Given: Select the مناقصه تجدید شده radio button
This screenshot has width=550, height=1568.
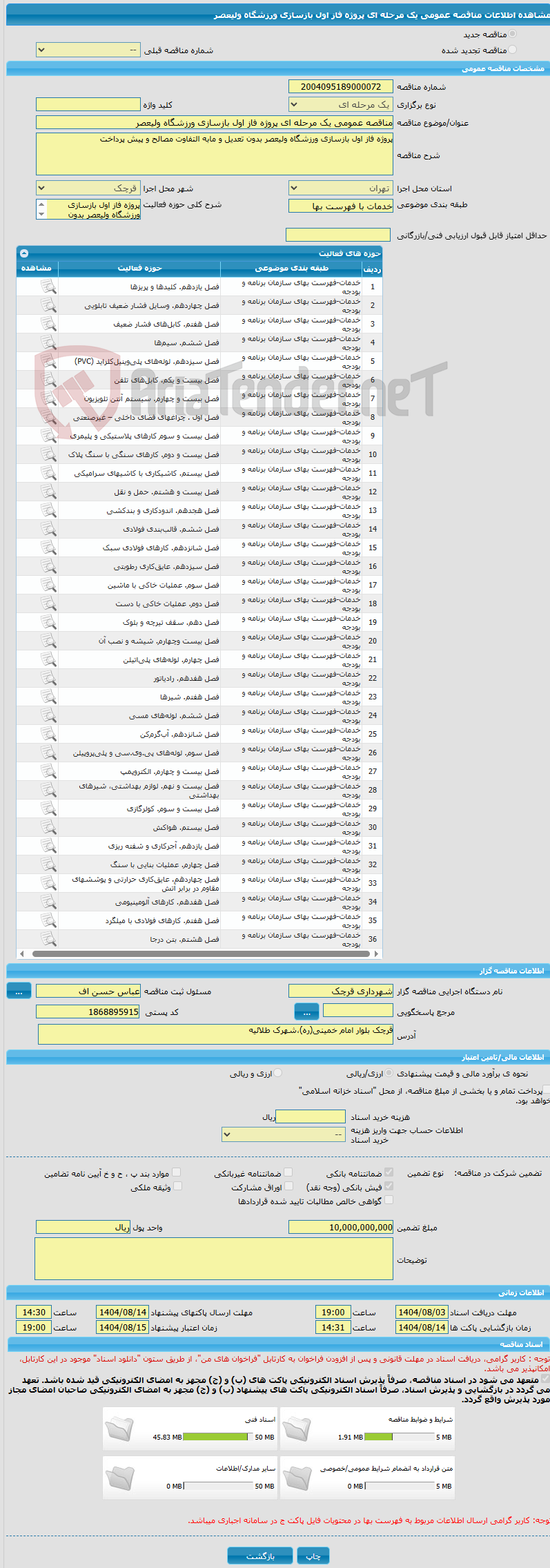Looking at the screenshot, I should [x=512, y=50].
